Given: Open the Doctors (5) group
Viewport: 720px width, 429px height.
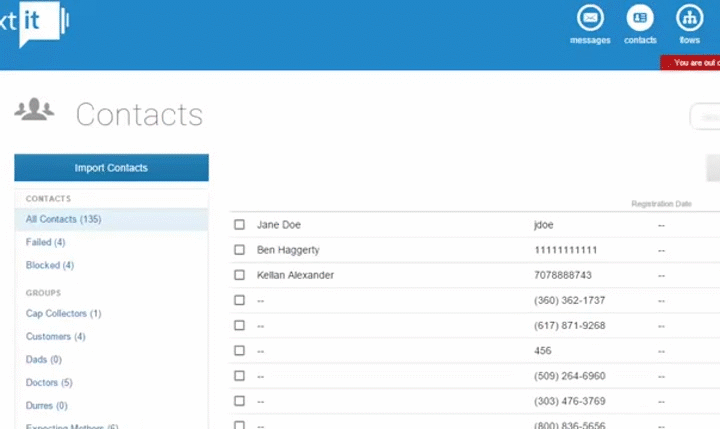Looking at the screenshot, I should coord(49,383).
